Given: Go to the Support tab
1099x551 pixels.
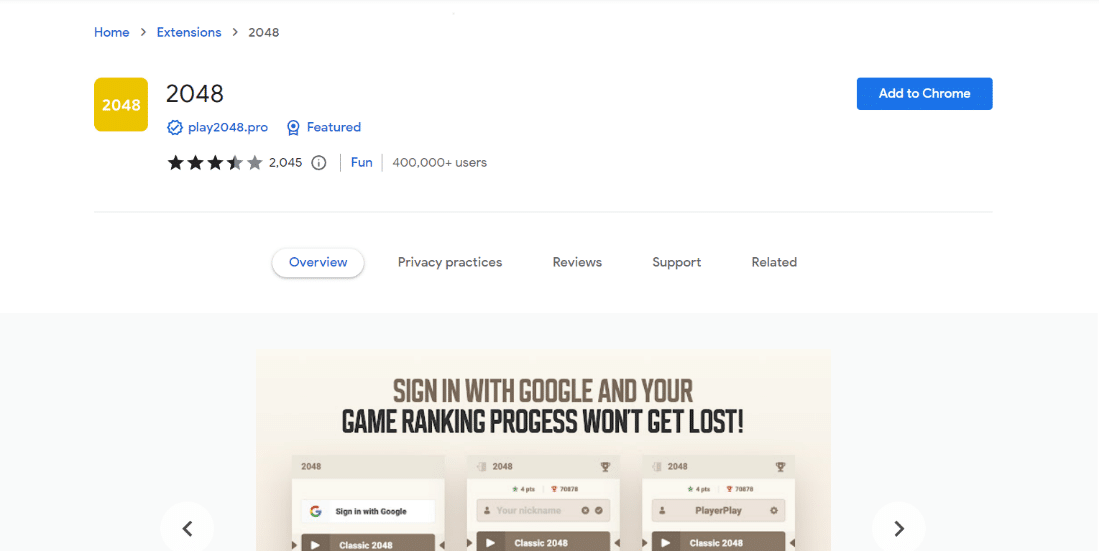Looking at the screenshot, I should [676, 262].
